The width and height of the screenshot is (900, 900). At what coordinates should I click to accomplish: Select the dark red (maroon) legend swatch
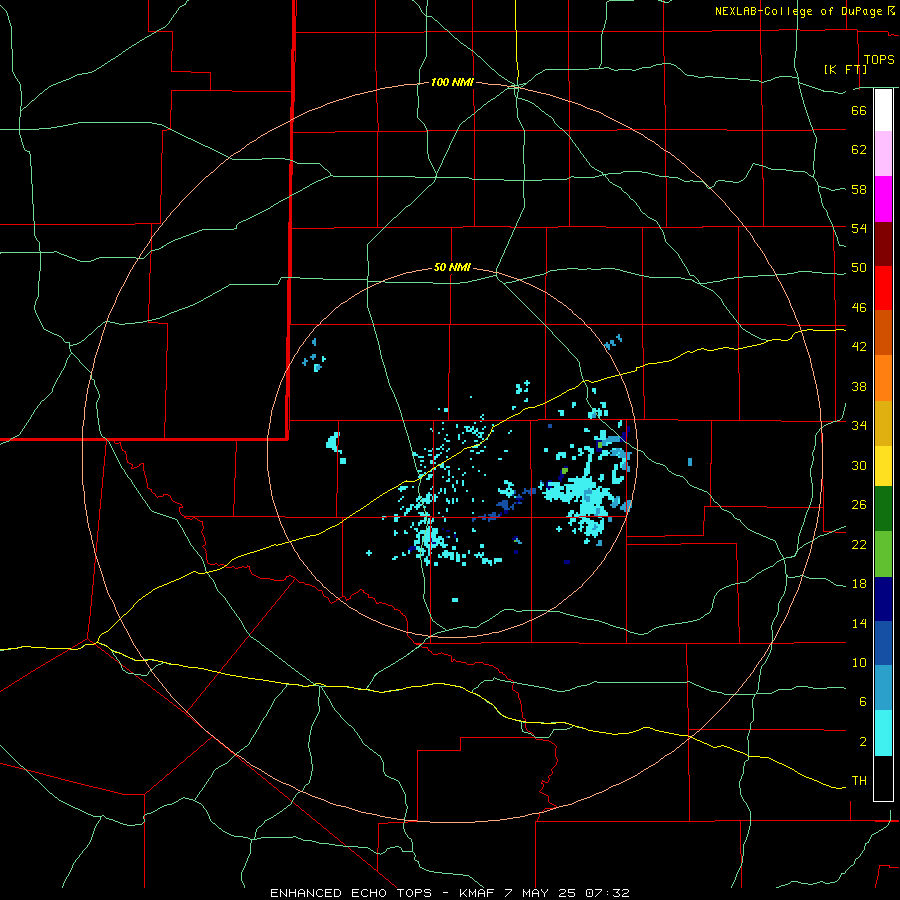883,244
